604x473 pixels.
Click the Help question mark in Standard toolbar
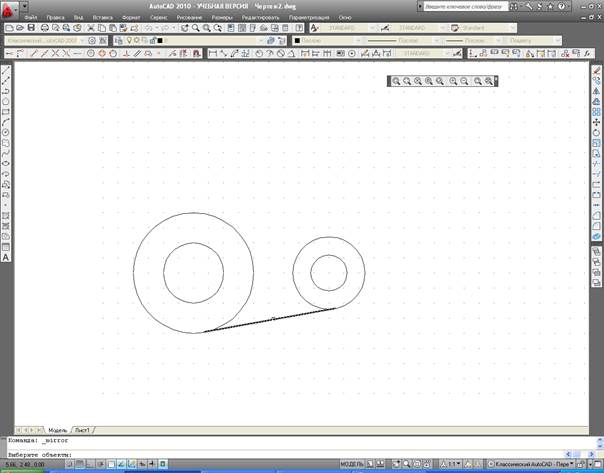click(x=299, y=28)
